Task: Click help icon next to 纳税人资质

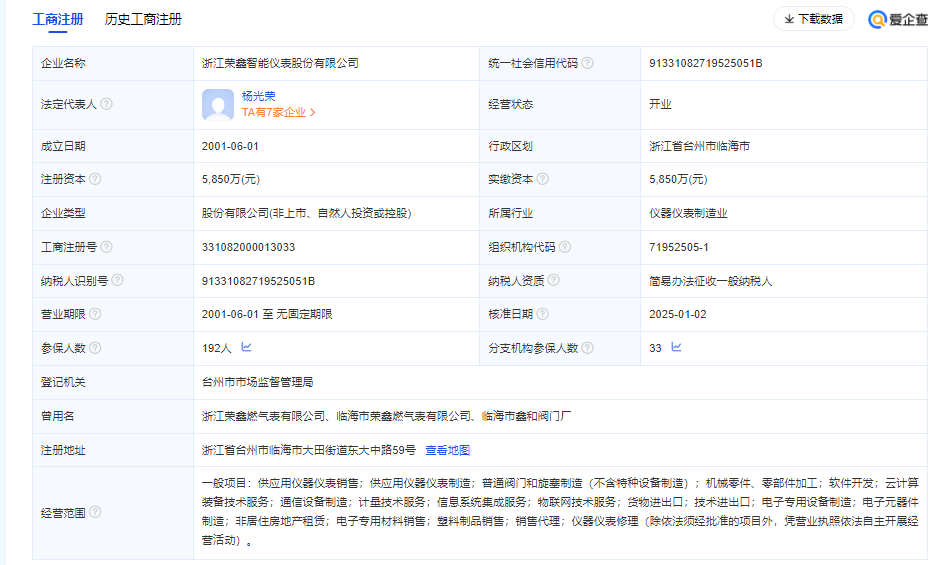Action: [x=553, y=280]
